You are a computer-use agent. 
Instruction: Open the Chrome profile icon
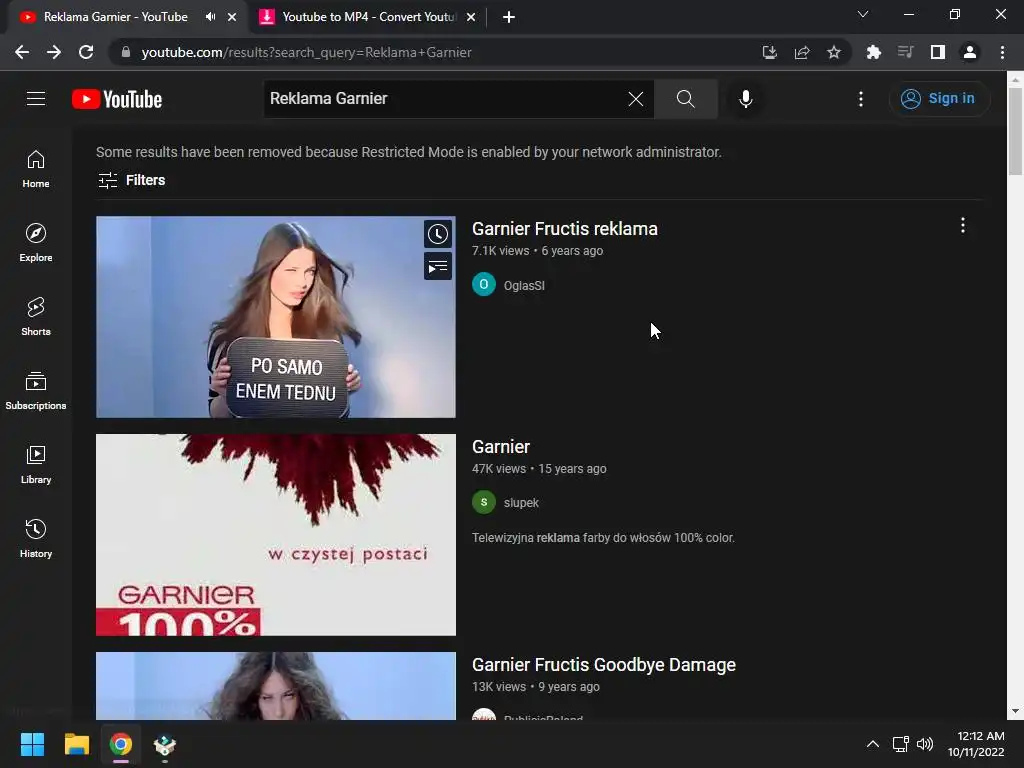click(x=970, y=52)
